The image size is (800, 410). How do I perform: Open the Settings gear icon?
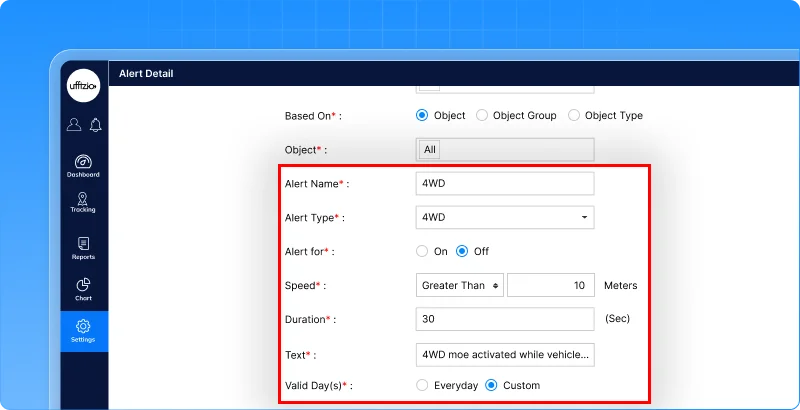(83, 326)
